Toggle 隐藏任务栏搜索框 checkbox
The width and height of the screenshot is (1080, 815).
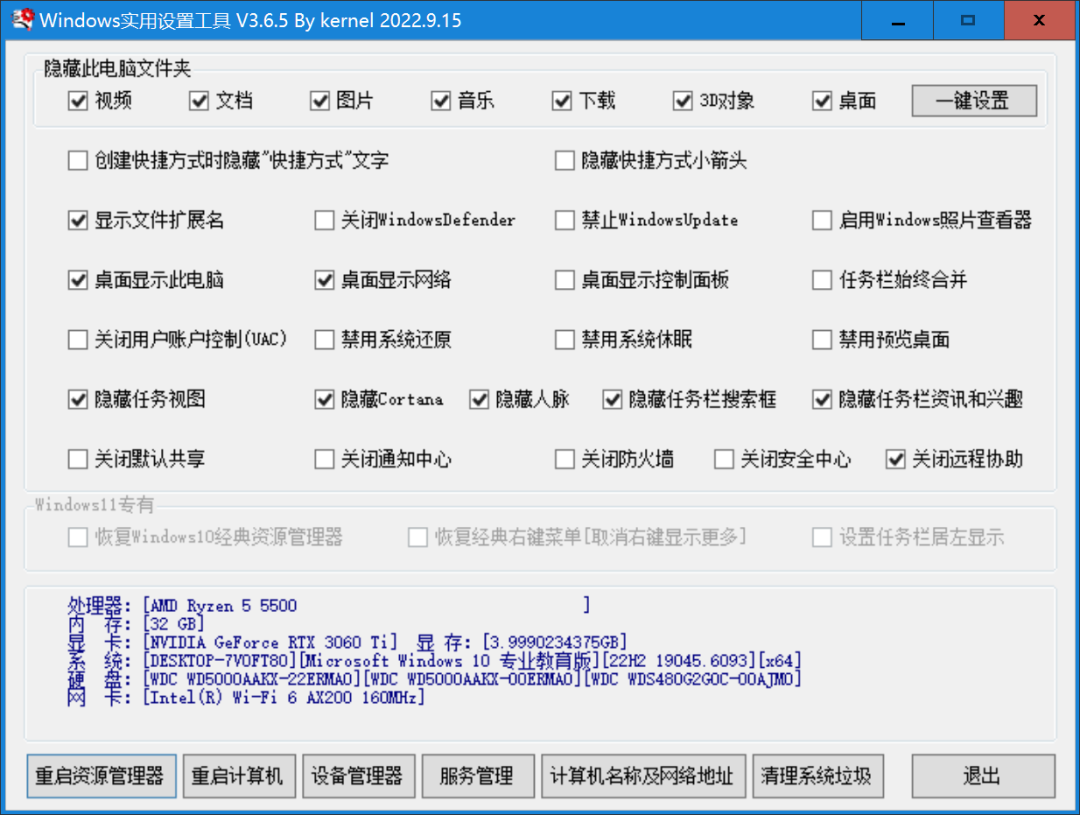coord(612,400)
